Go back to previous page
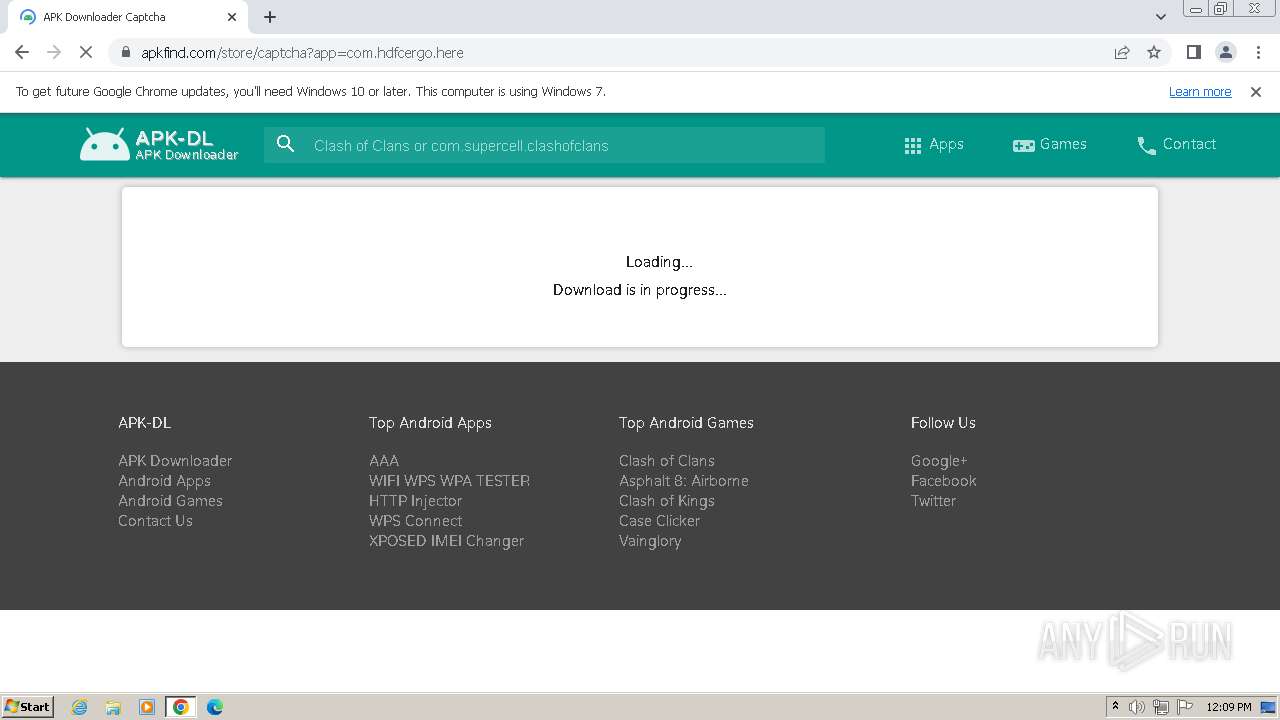Screen dimensions: 1280x720 22,52
